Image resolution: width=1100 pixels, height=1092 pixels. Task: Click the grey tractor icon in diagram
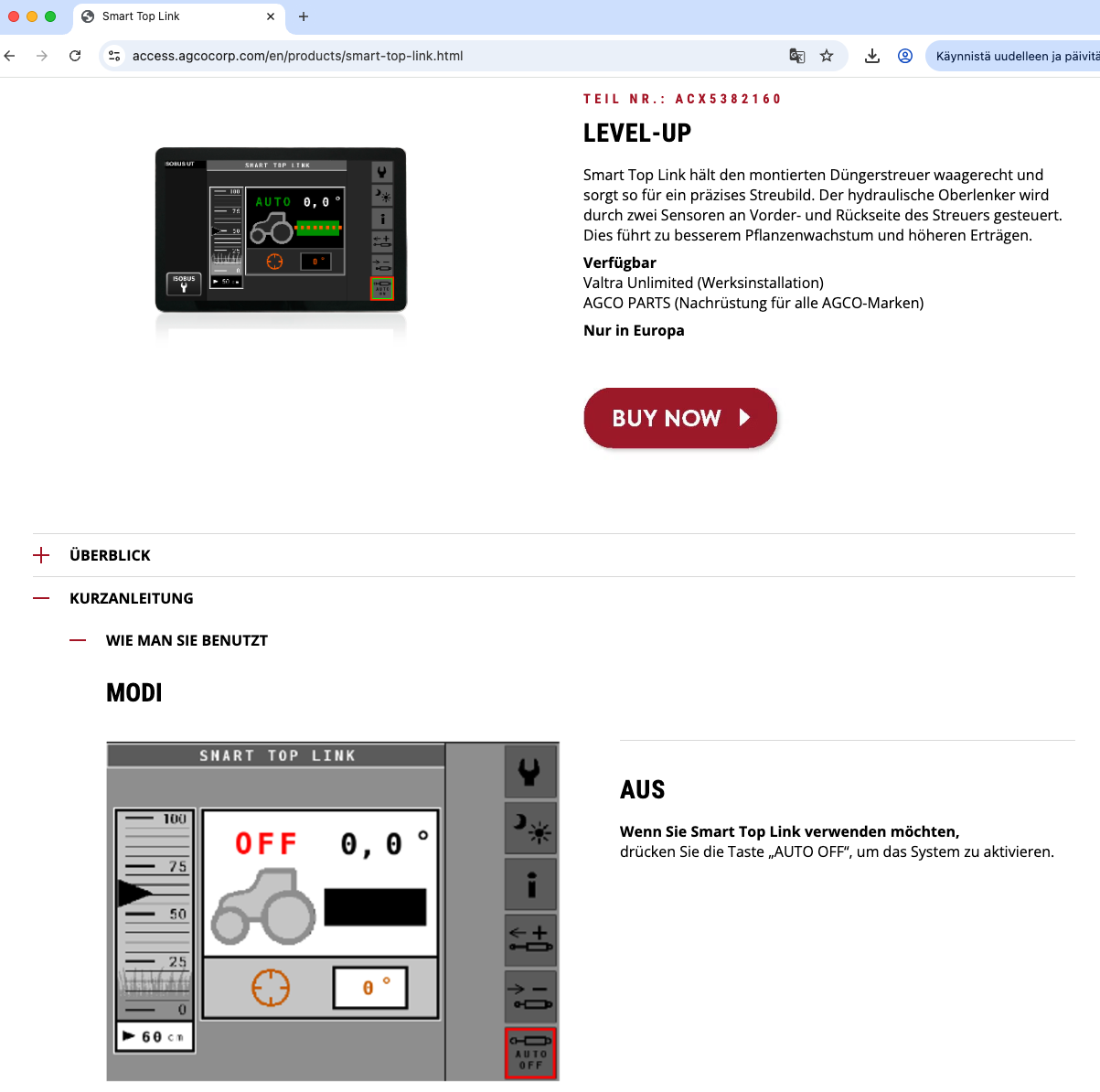coord(263,906)
